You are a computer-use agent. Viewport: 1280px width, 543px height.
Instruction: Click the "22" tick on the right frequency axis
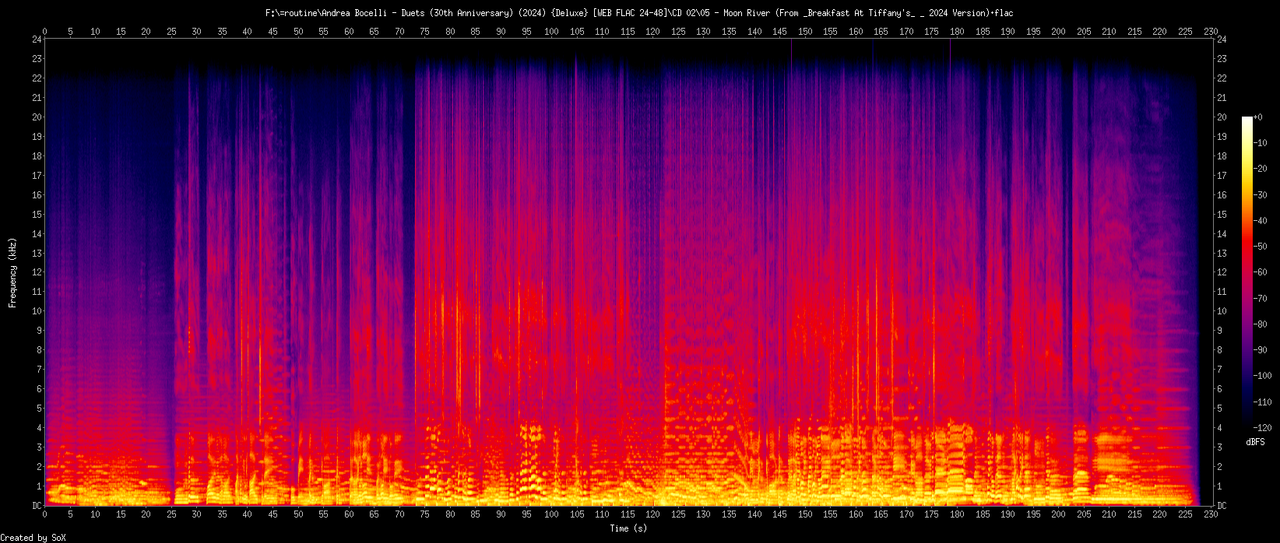[x=1224, y=78]
